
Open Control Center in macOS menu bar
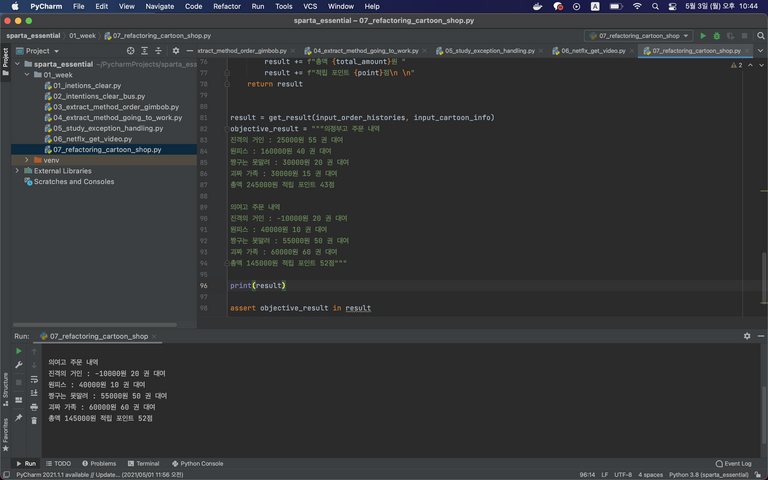(672, 6)
